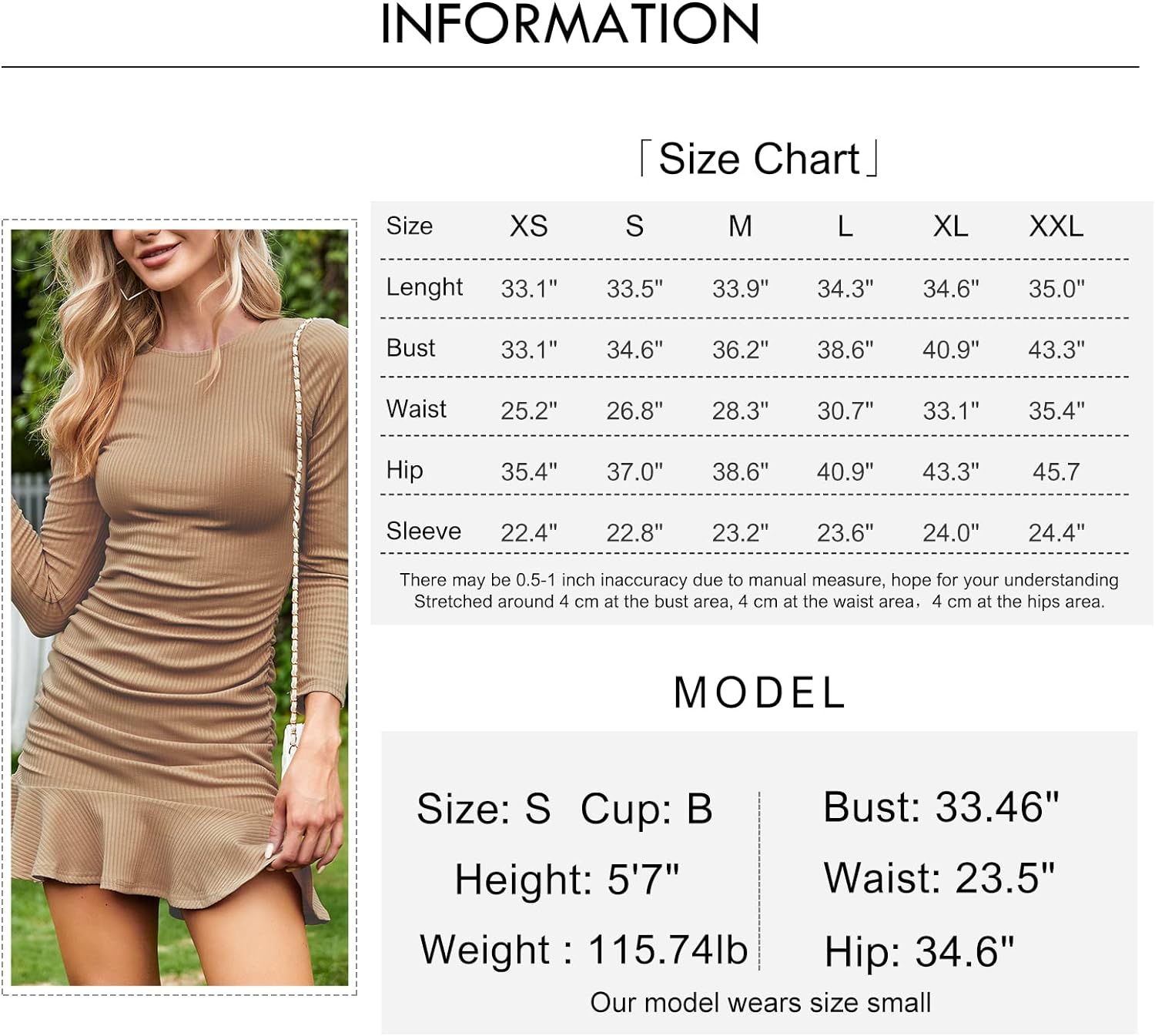The height and width of the screenshot is (1036, 1155).
Task: Click the S sleeve value 22.8"
Action: click(x=634, y=532)
